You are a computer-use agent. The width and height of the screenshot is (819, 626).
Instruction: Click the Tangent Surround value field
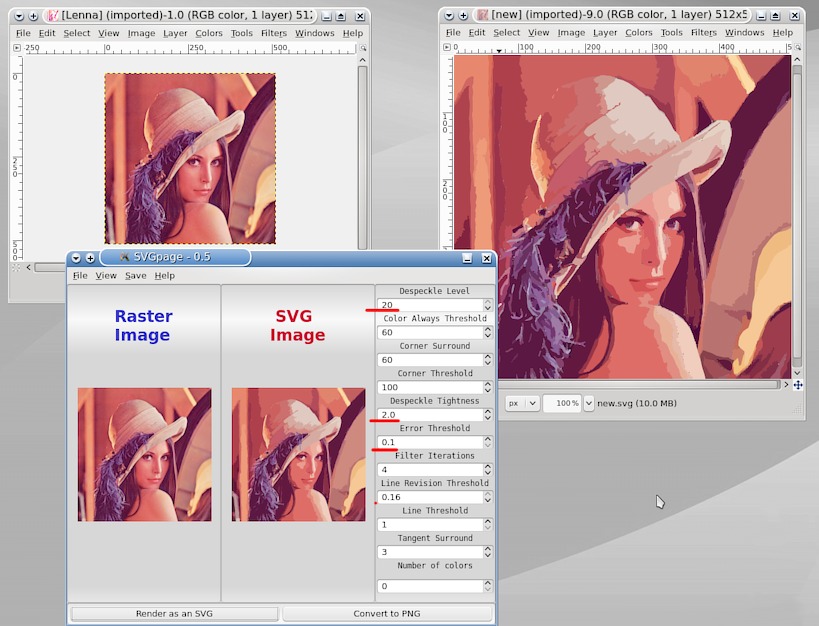click(430, 552)
